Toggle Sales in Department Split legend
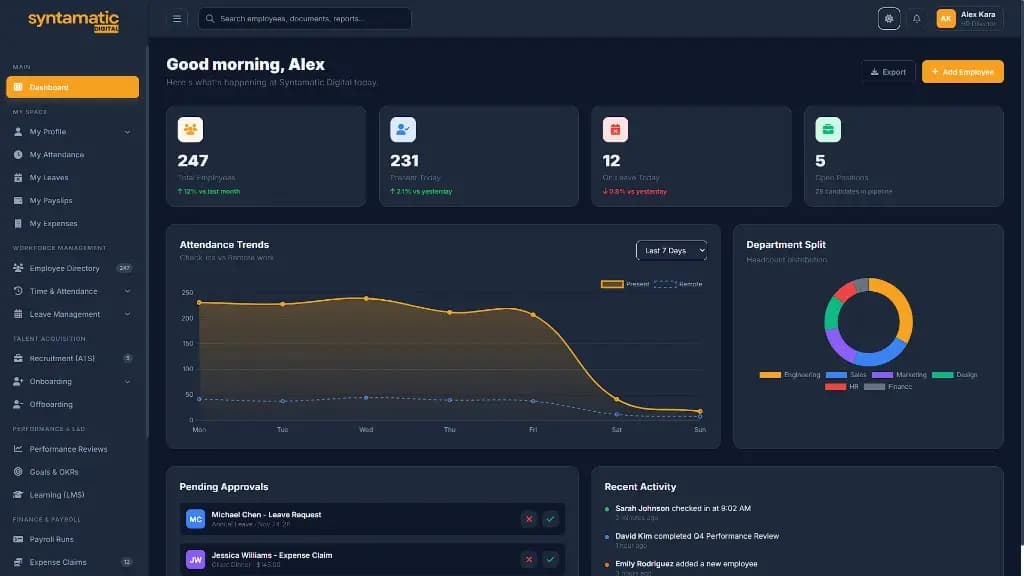This screenshot has height=576, width=1024. click(x=846, y=375)
